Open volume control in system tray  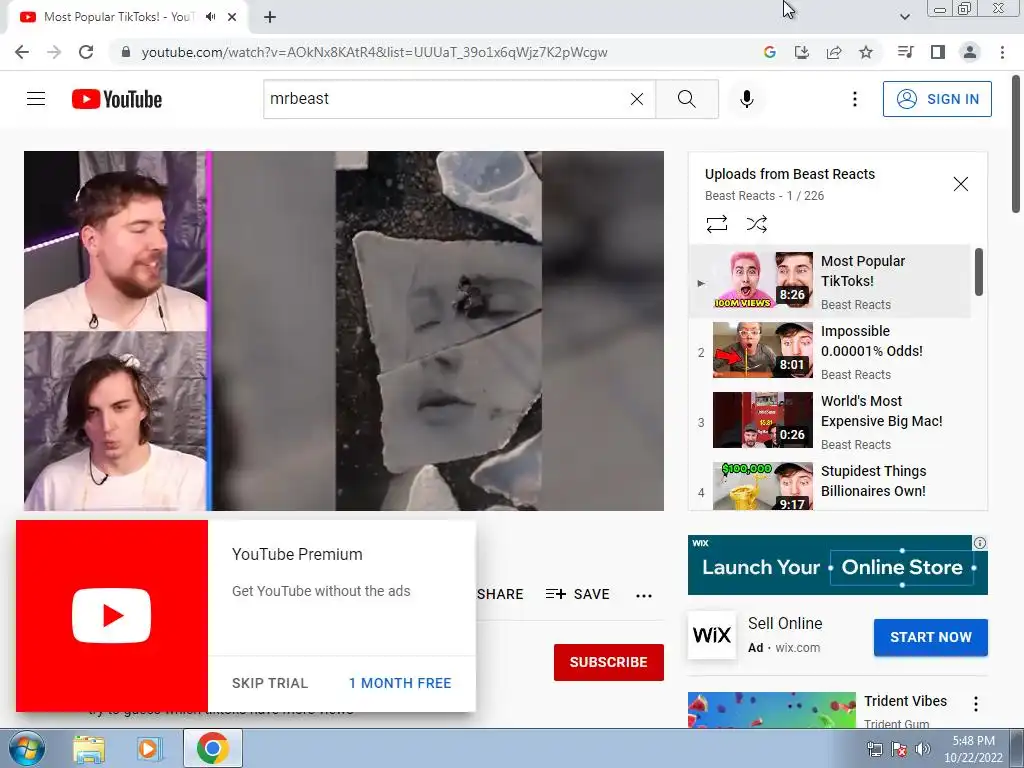point(922,749)
